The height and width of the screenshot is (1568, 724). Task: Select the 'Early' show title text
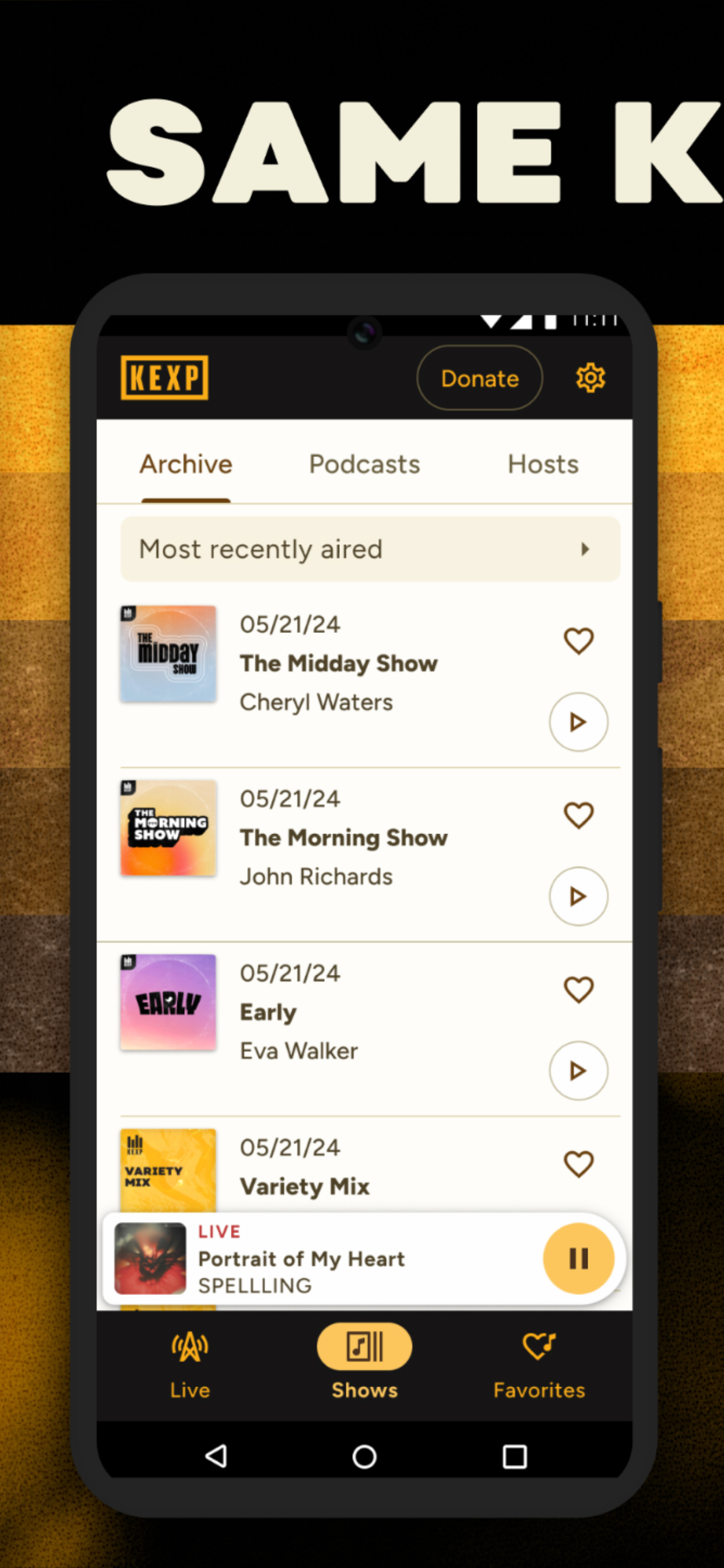tap(268, 1012)
